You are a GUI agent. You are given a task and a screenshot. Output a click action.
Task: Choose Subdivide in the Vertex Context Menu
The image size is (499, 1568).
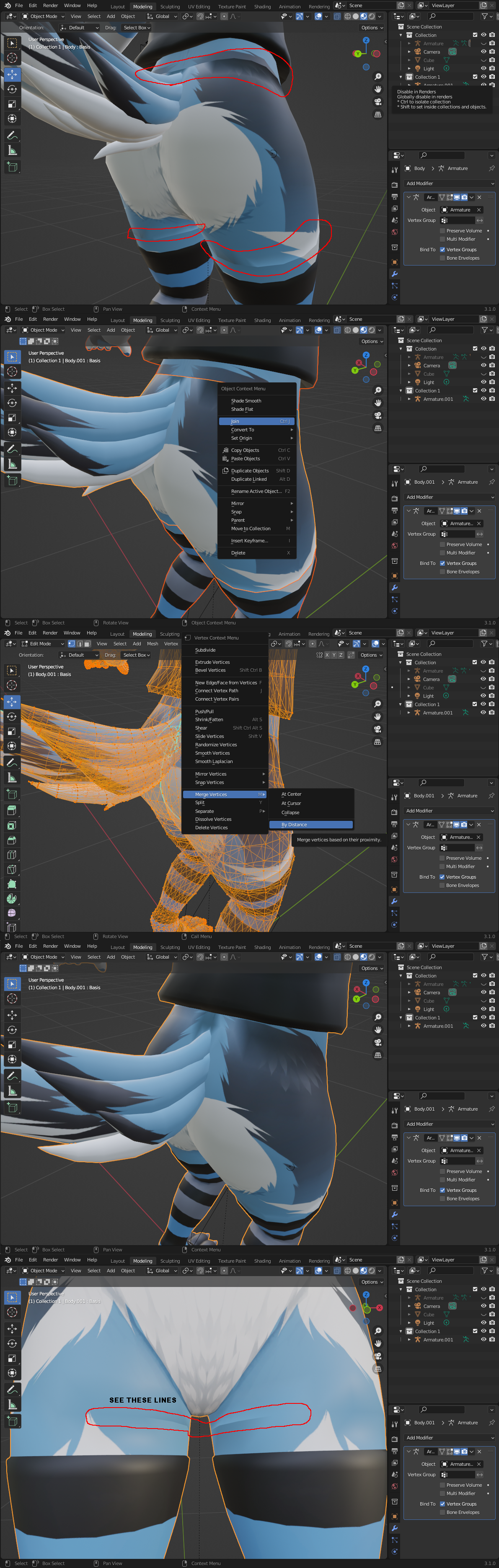(225, 650)
